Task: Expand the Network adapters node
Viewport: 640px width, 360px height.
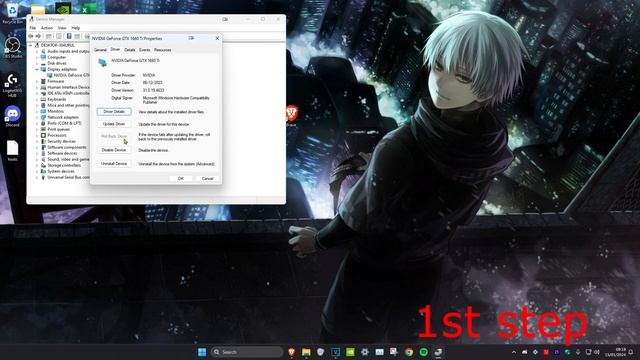Action: click(x=37, y=117)
